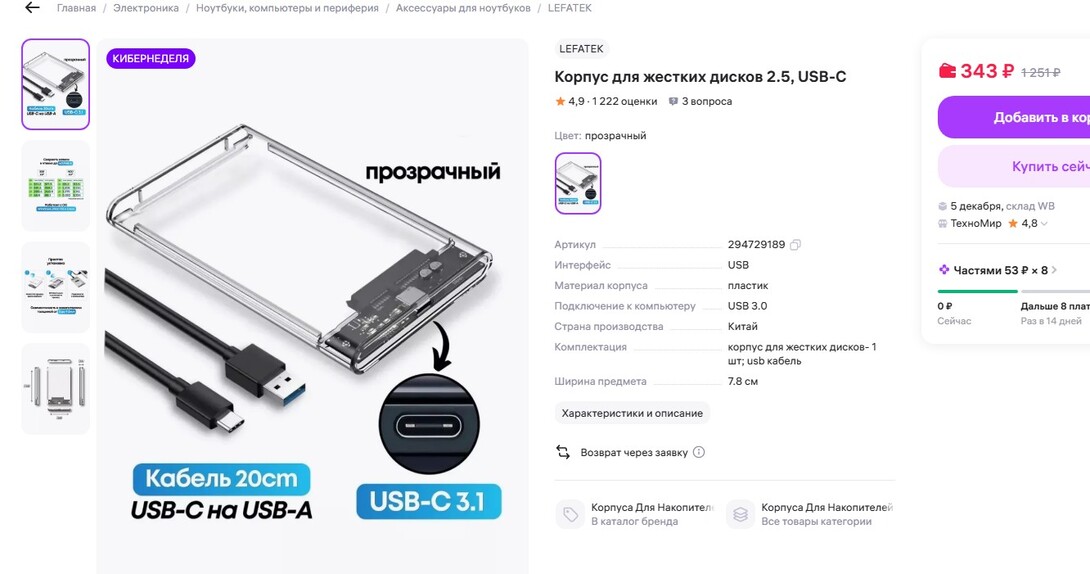
Task: Expand the Частями 53 ₽ × 8 arrow
Action: (x=1054, y=270)
